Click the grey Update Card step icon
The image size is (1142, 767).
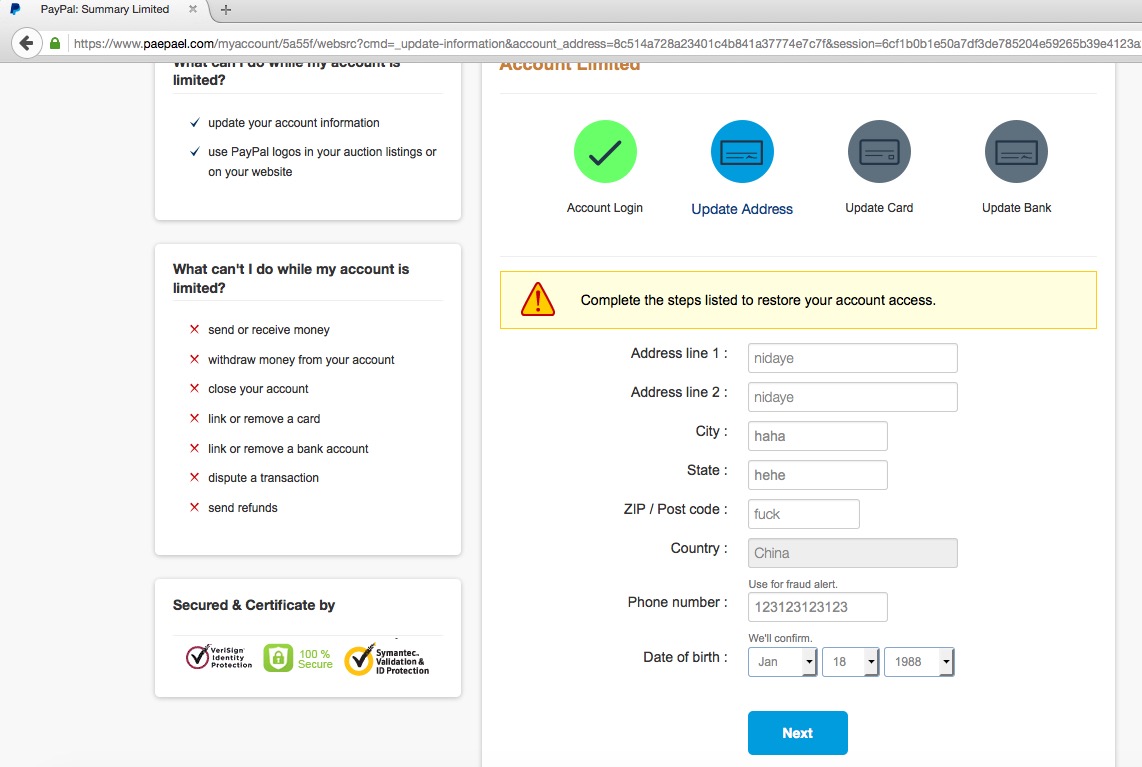coord(879,152)
